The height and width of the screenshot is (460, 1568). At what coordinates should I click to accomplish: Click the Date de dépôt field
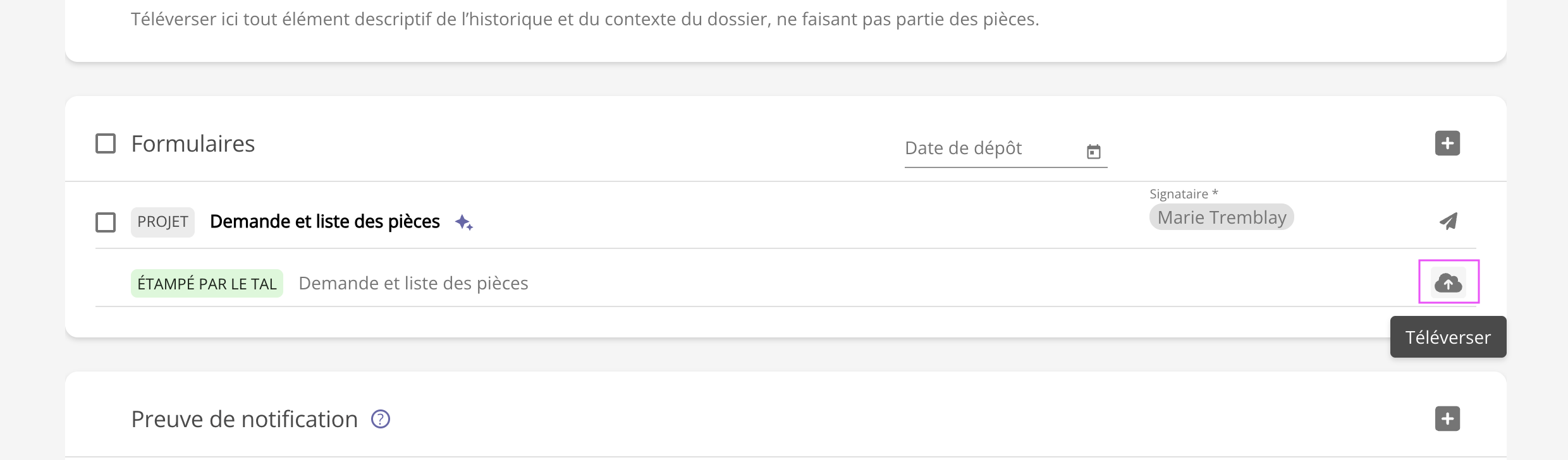(993, 148)
